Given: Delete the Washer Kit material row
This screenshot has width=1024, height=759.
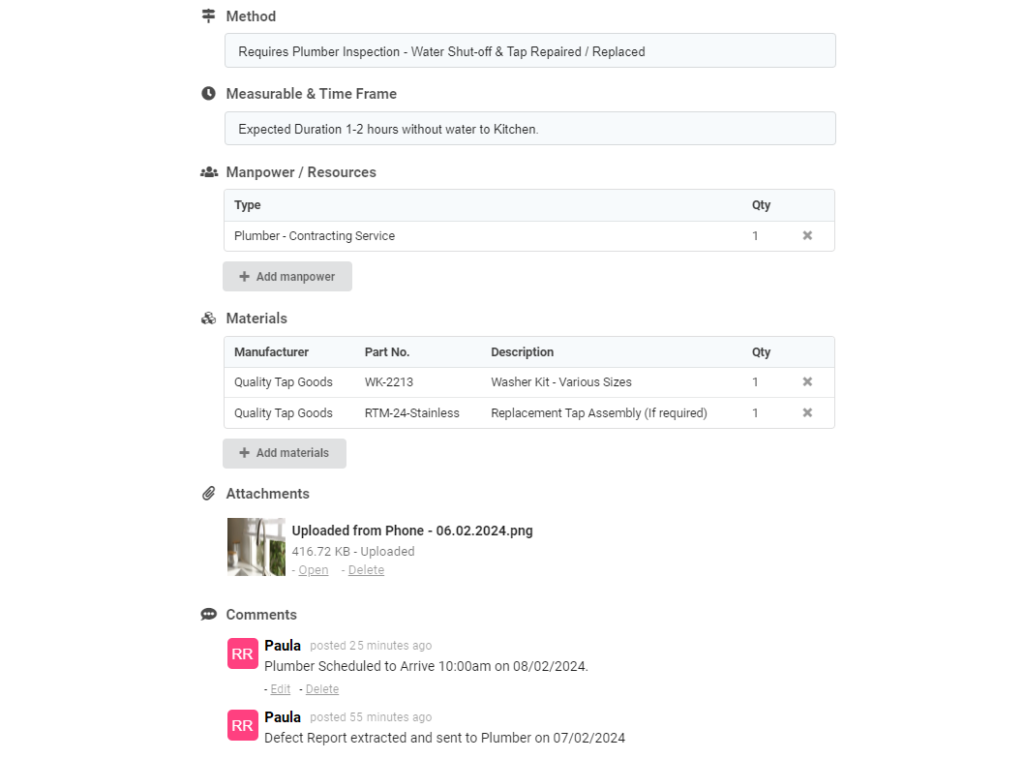Looking at the screenshot, I should pos(807,382).
